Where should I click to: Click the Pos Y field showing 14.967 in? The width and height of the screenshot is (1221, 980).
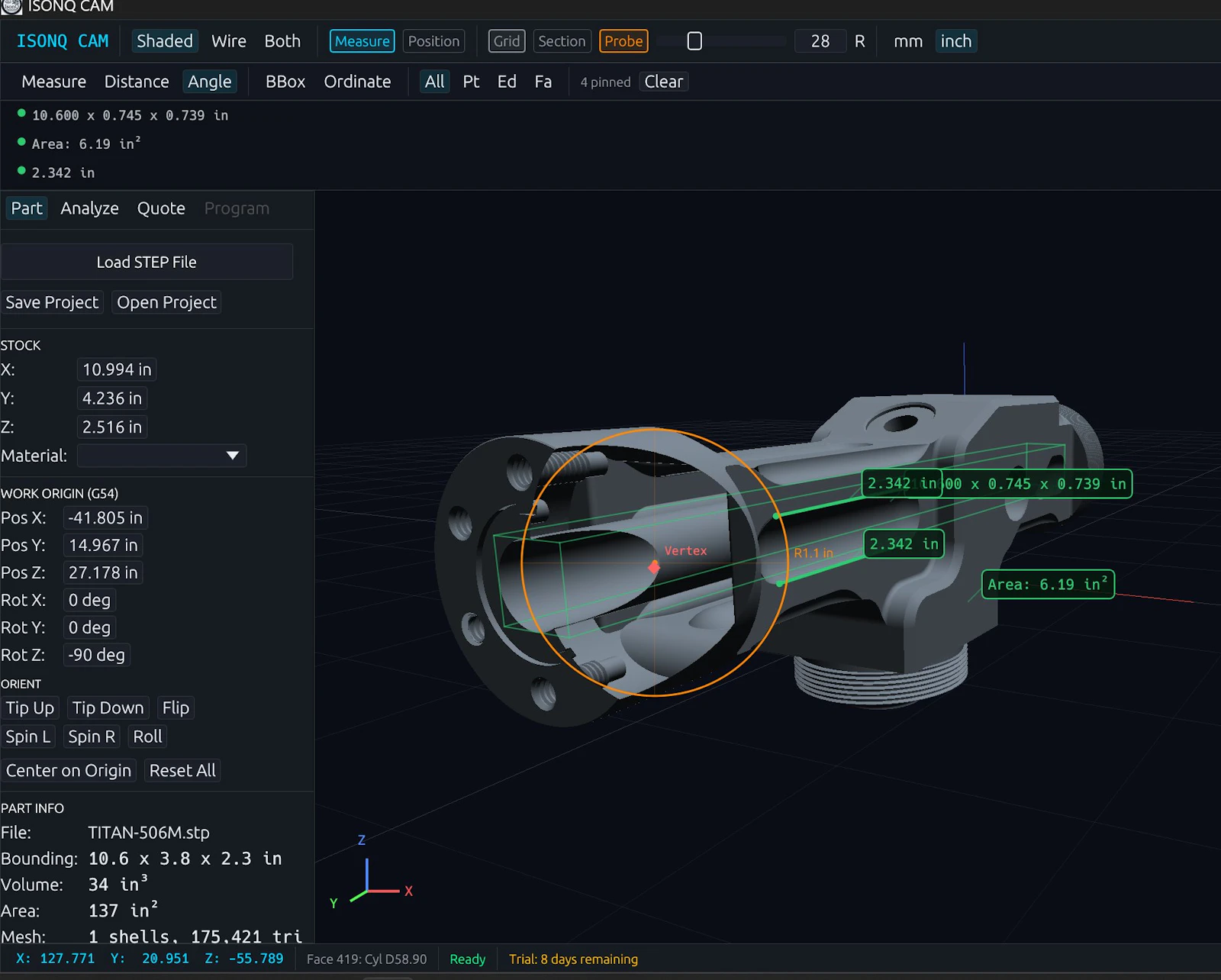click(x=103, y=545)
